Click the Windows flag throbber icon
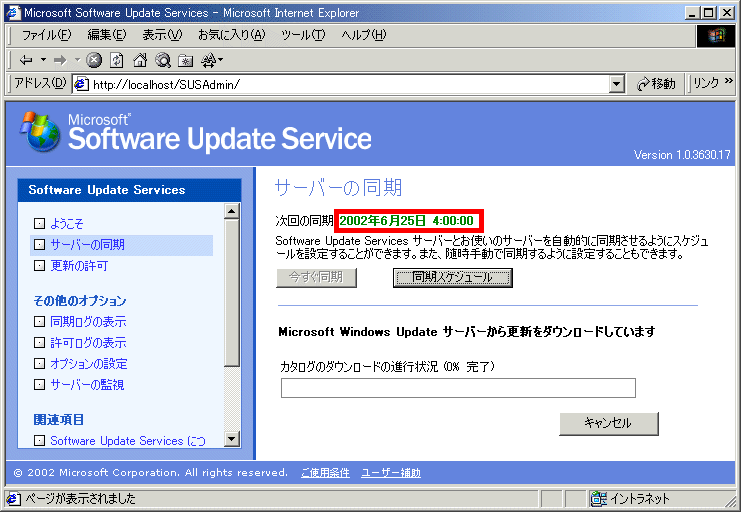The height and width of the screenshot is (512, 741). pos(715,35)
